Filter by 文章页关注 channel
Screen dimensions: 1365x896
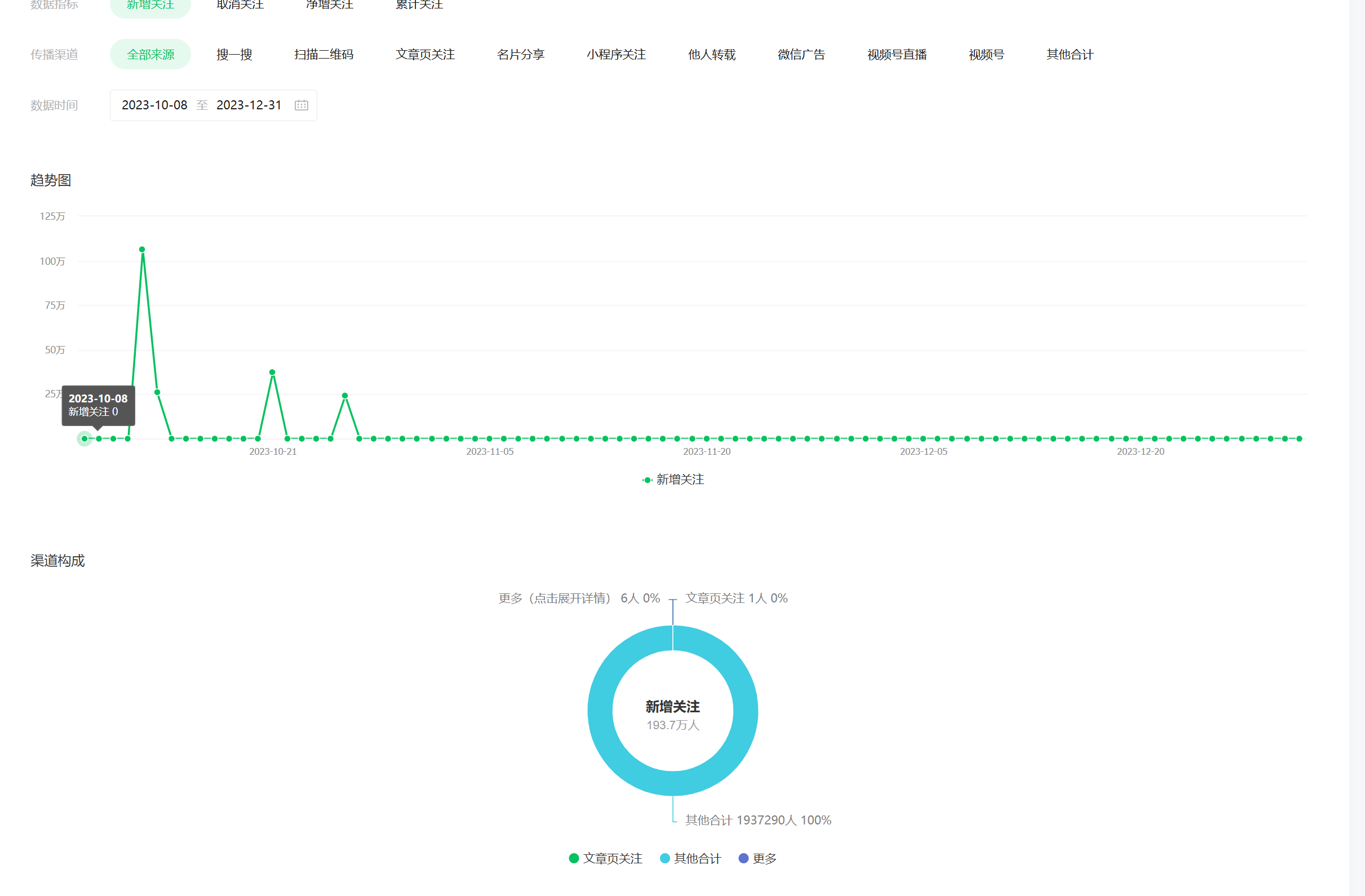click(425, 55)
